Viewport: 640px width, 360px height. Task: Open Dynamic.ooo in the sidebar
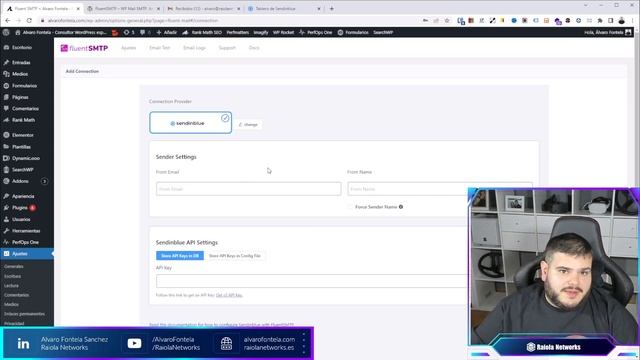click(27, 158)
